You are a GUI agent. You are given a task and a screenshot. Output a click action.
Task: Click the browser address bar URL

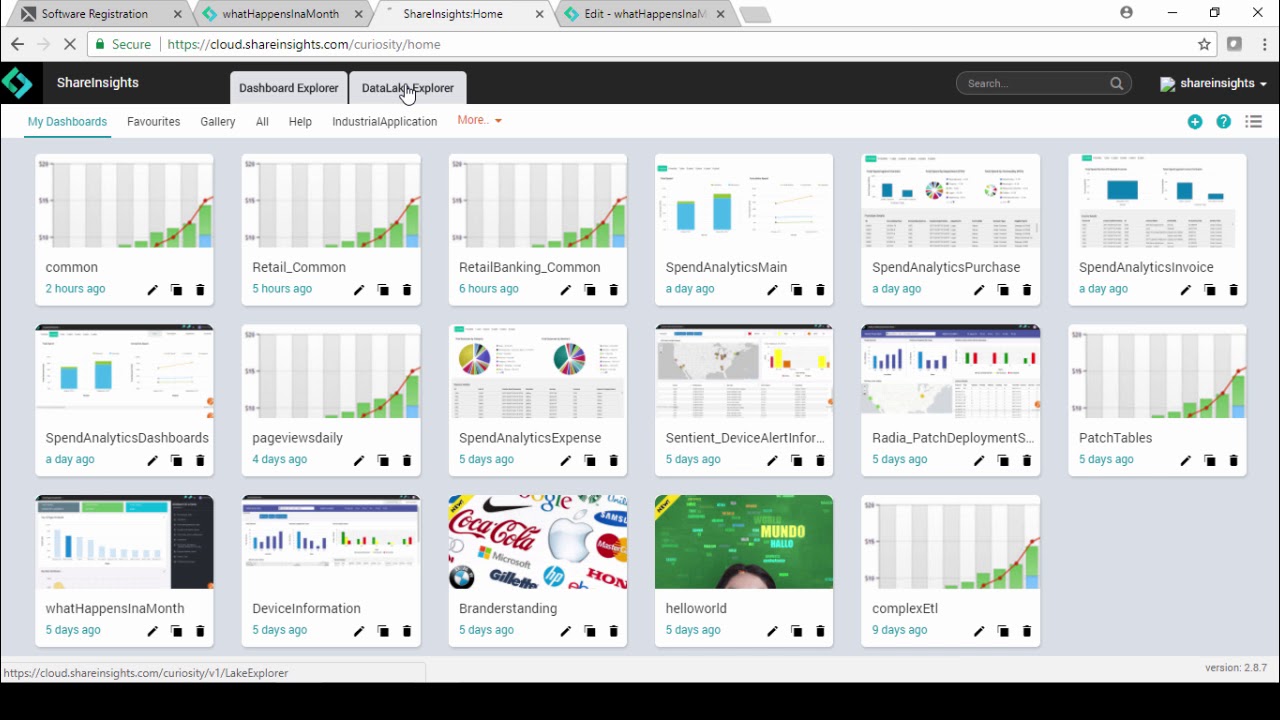click(x=304, y=44)
